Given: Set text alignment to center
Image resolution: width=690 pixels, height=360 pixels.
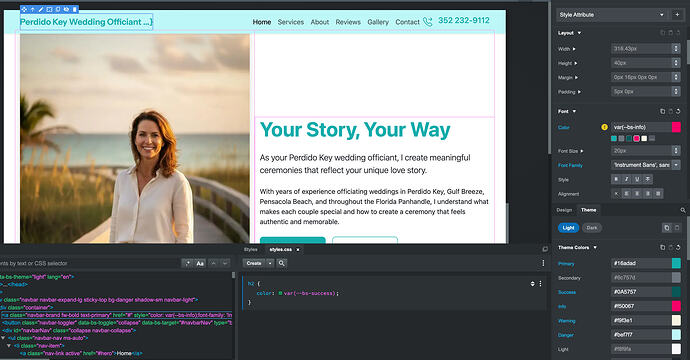Looking at the screenshot, I should (x=637, y=194).
